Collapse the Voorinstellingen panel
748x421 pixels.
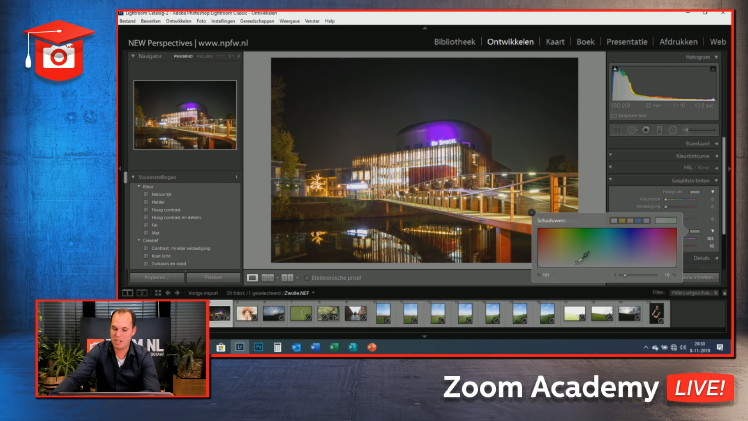pos(133,177)
